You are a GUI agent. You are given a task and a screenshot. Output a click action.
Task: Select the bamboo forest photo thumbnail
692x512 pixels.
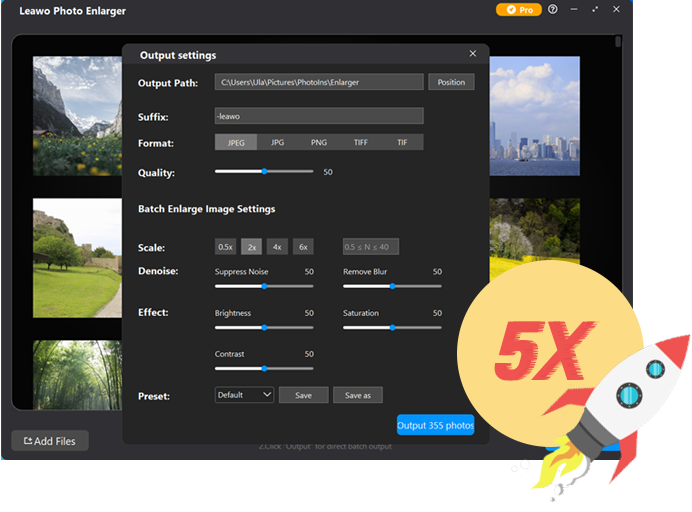77,375
